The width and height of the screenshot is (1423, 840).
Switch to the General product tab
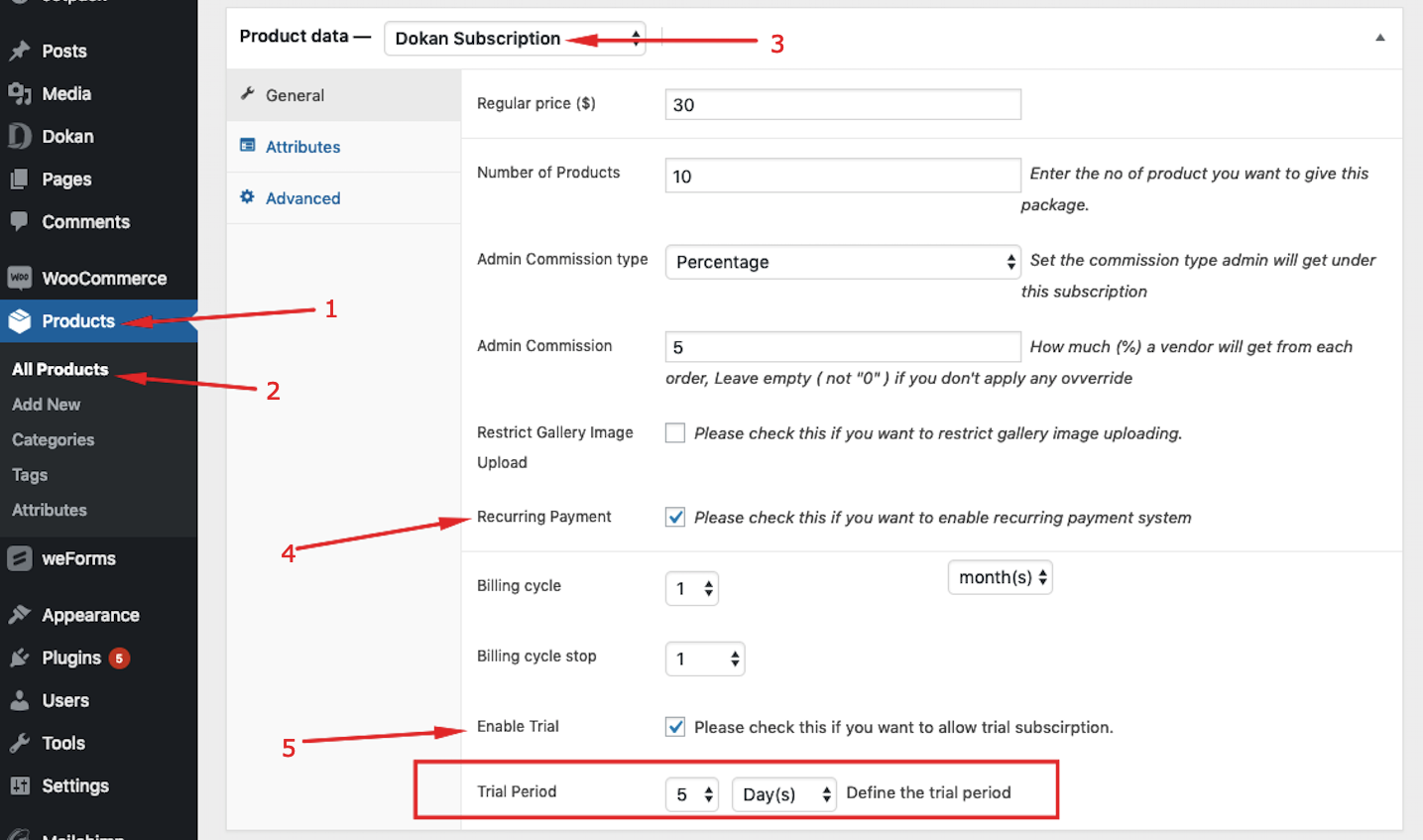343,95
